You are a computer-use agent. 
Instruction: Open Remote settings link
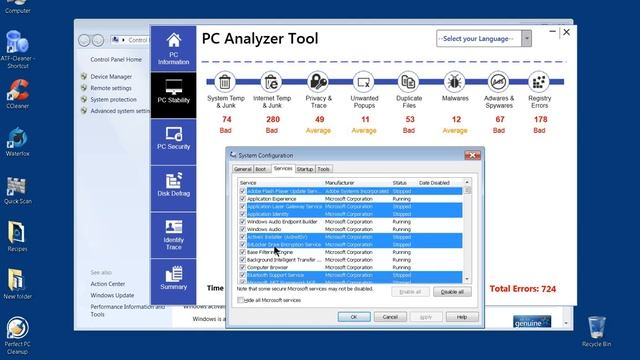click(111, 88)
